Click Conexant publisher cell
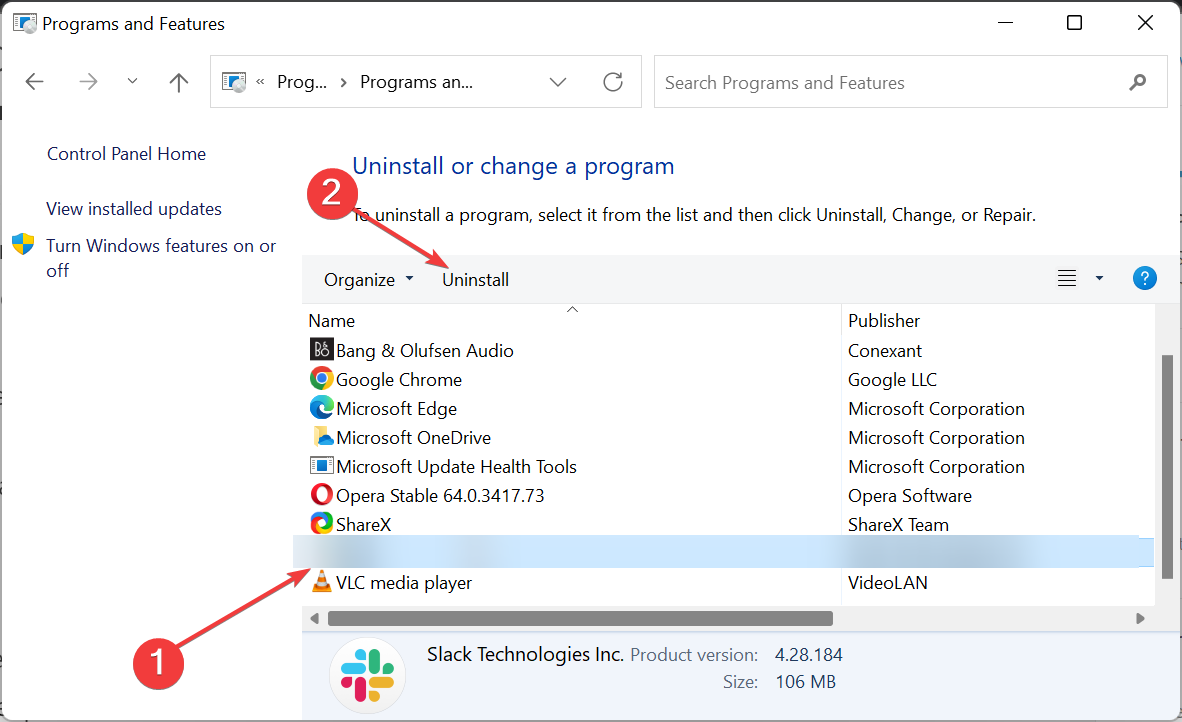This screenshot has height=722, width=1182. 885,350
